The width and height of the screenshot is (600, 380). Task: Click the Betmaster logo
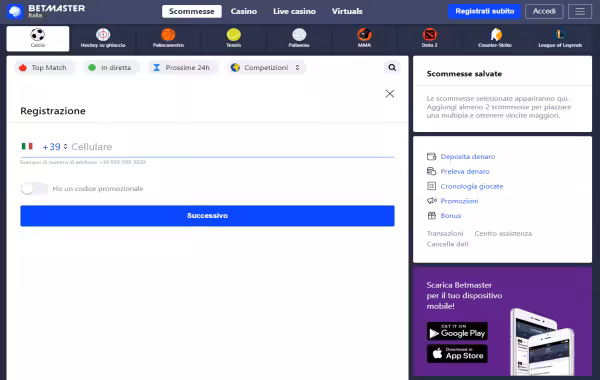[x=46, y=11]
